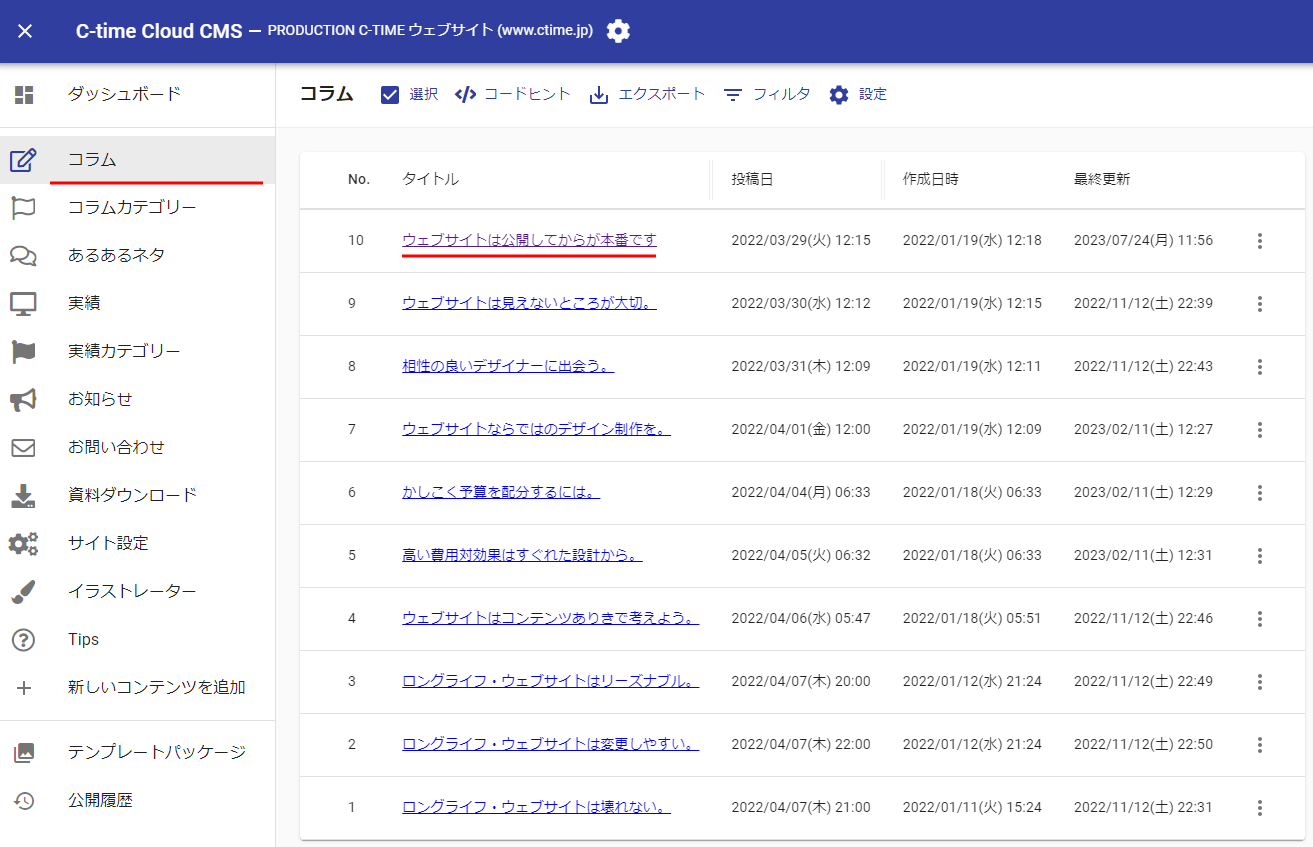
Task: Open more options menu for row 1
Action: (1260, 808)
